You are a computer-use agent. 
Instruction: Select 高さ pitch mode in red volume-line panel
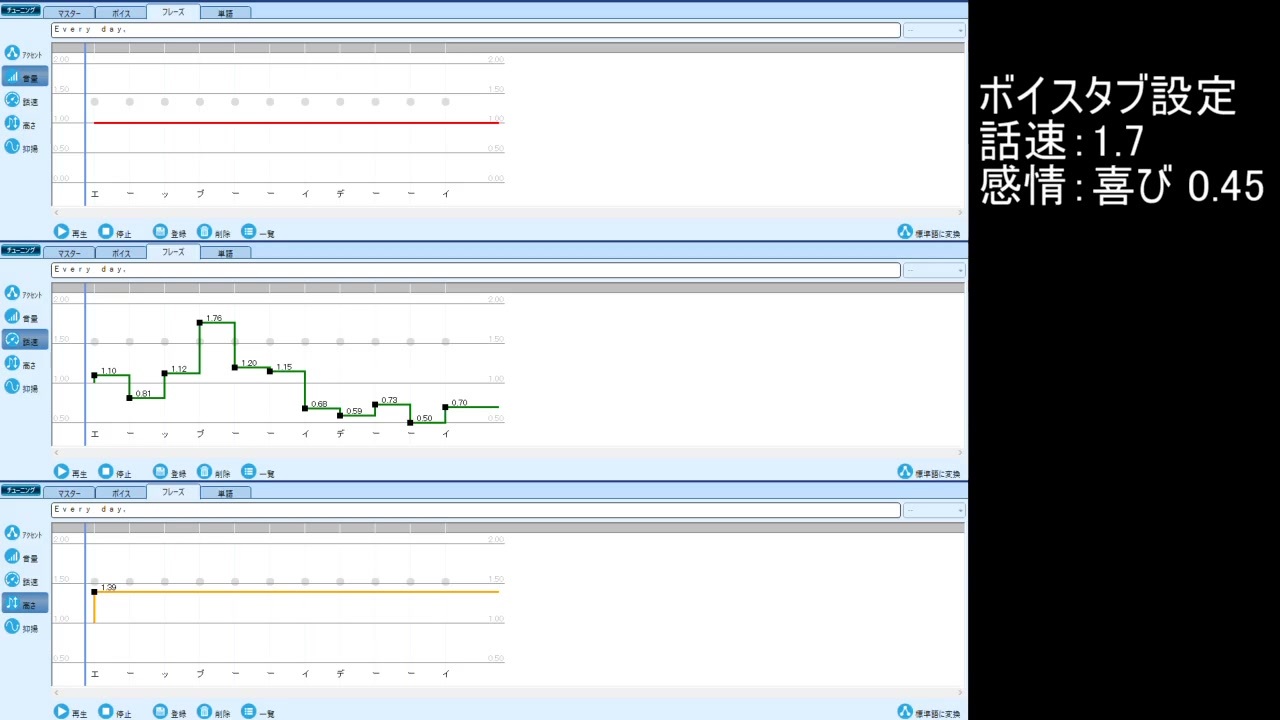(24, 123)
